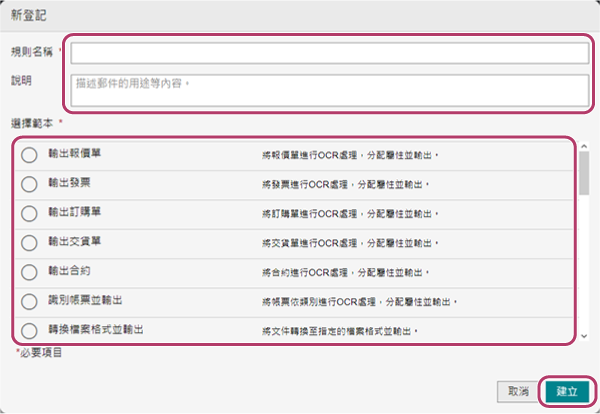The image size is (600, 414).
Task: Focus the 說明 description text box
Action: (329, 90)
